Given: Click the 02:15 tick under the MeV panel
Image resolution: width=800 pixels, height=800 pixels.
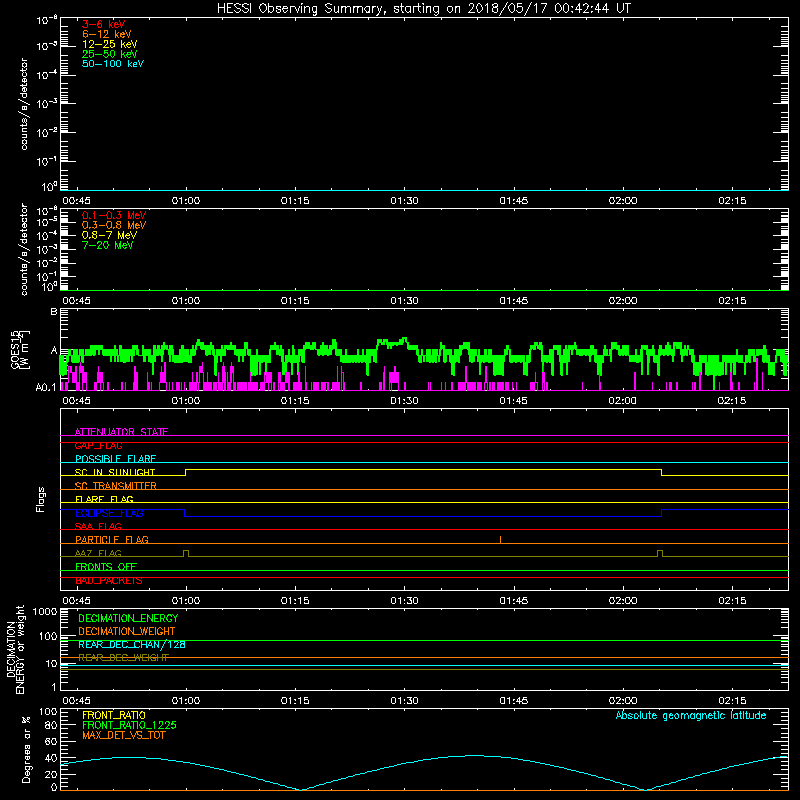Looking at the screenshot, I should pos(732,301).
